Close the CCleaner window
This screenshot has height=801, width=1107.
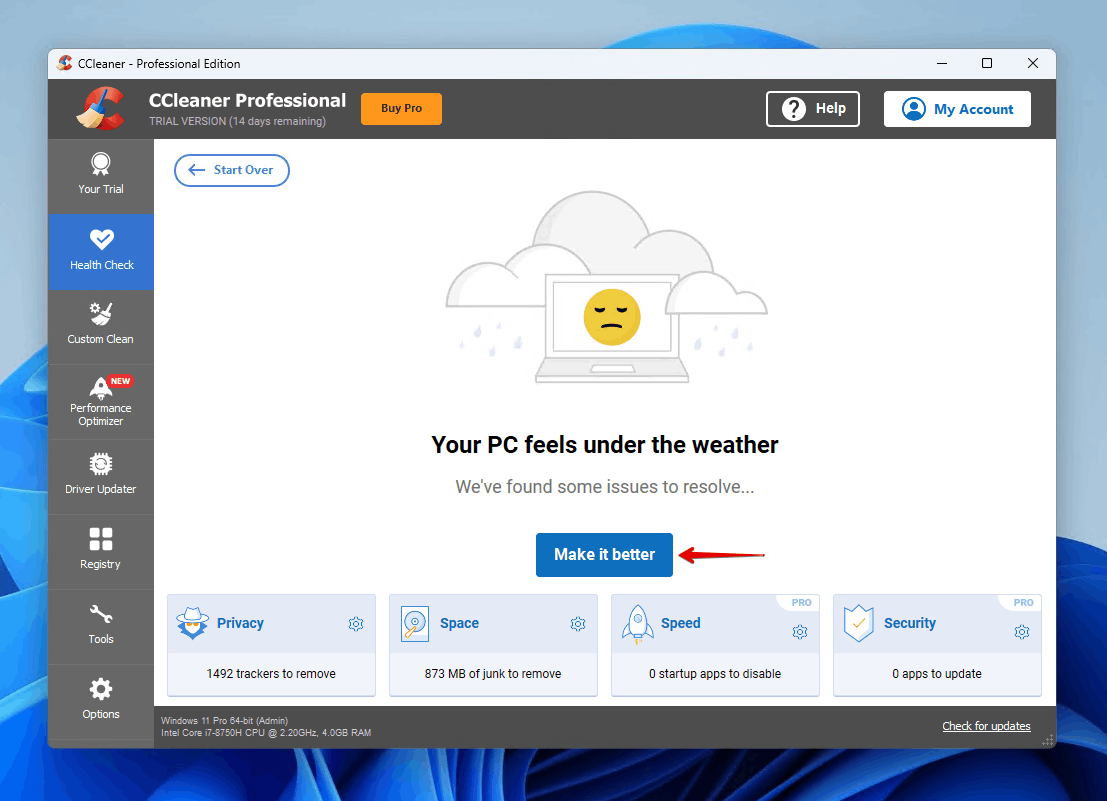(1033, 64)
